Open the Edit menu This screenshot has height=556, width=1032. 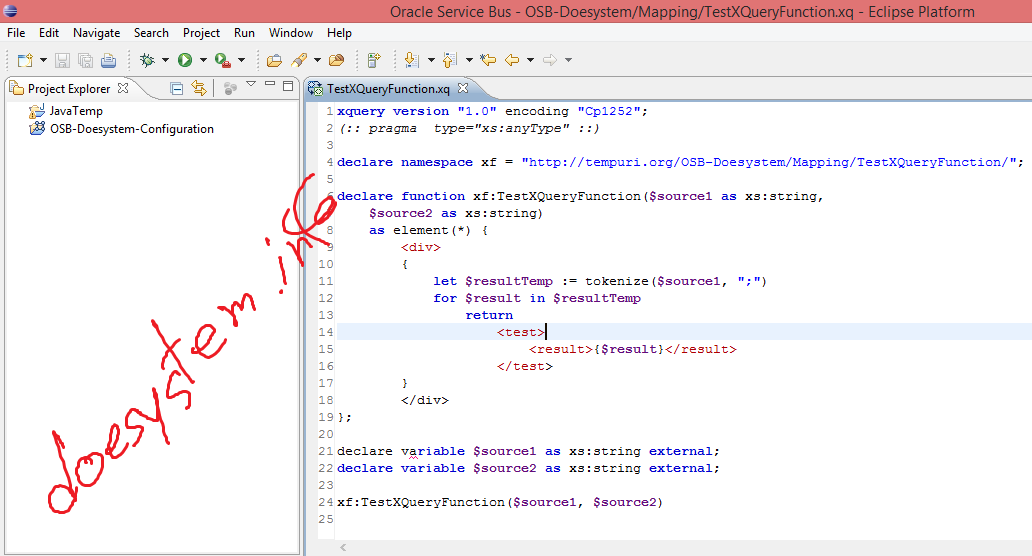[49, 33]
